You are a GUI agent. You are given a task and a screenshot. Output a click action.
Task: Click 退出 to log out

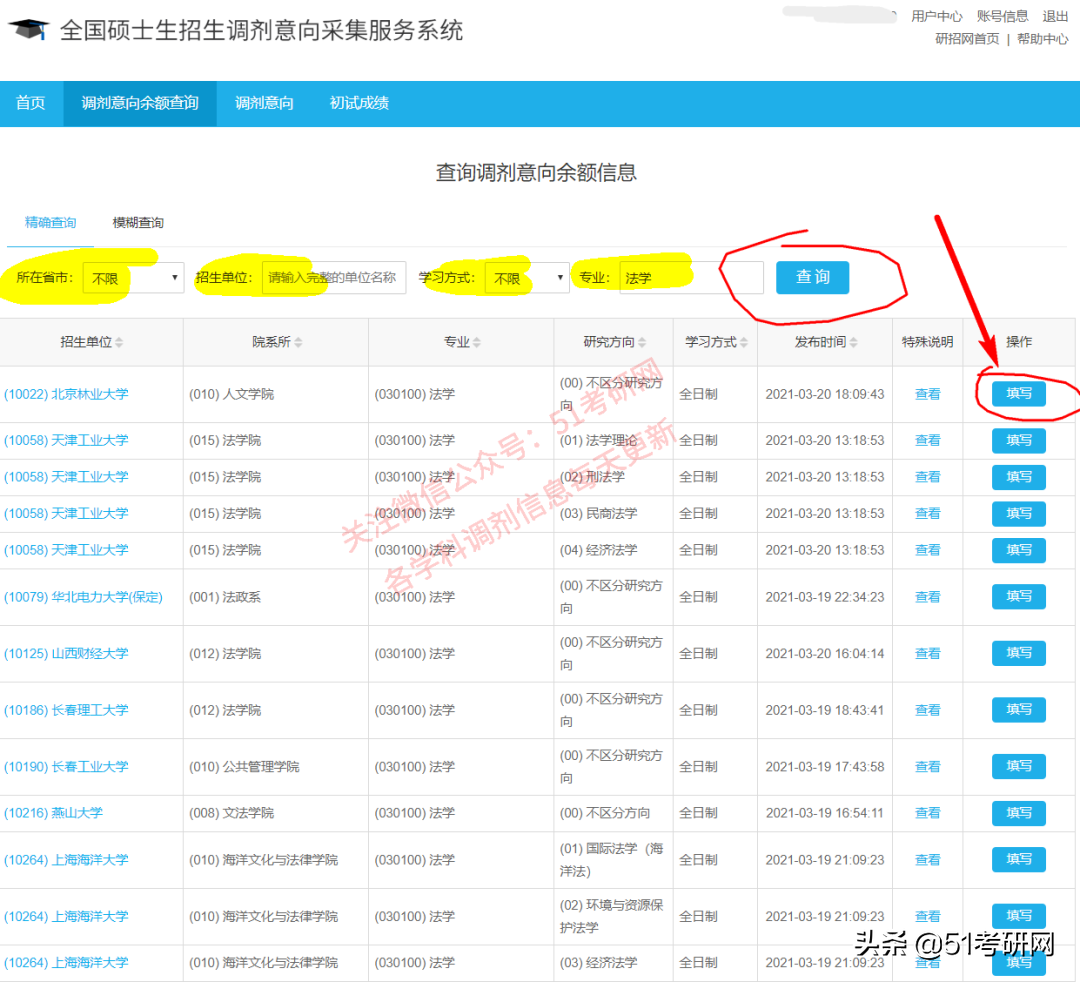pyautogui.click(x=1055, y=15)
